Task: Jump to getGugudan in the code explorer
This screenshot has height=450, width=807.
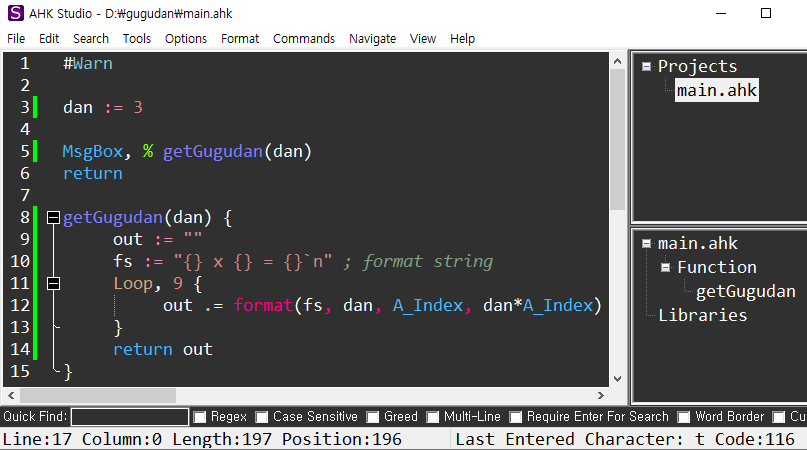Action: pos(746,291)
